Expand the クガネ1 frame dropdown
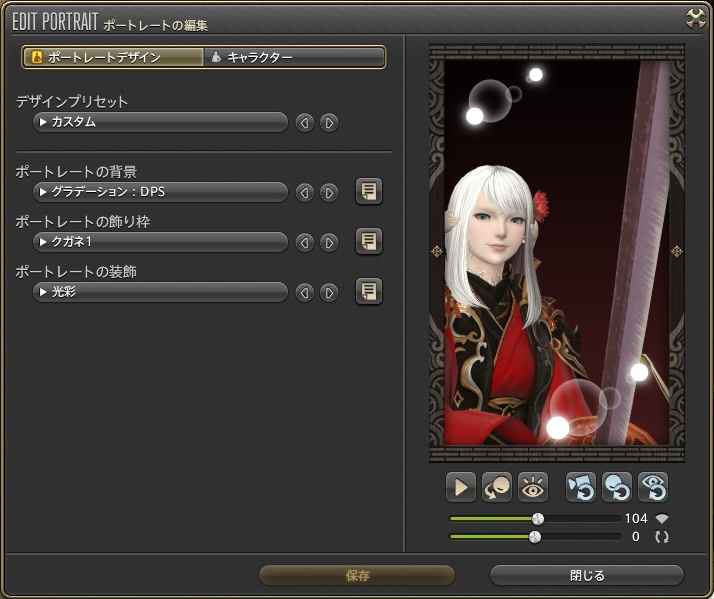Screen dimensions: 714x599 160,241
